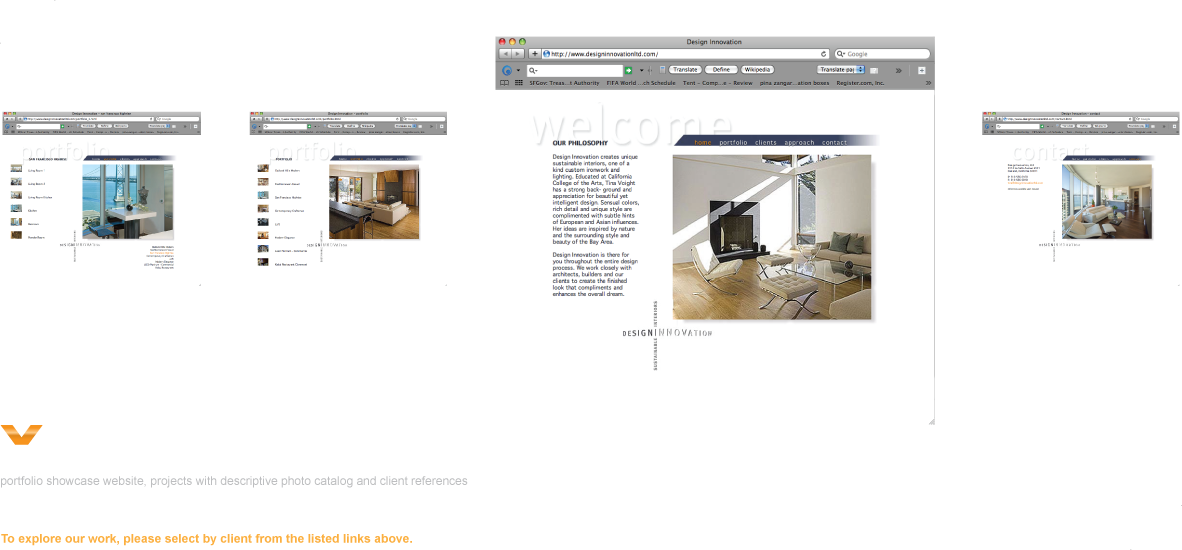
Task: Click the orange email link in the contact window
Action: [1025, 182]
